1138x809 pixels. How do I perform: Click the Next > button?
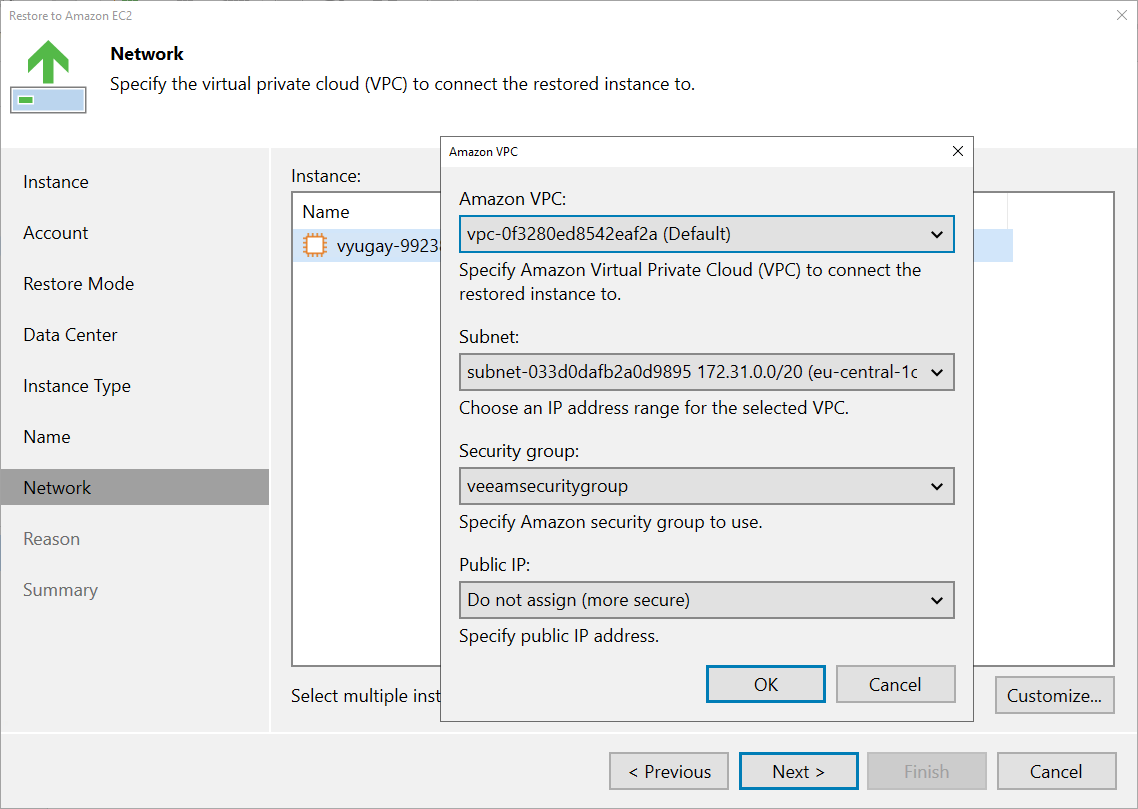[798, 771]
